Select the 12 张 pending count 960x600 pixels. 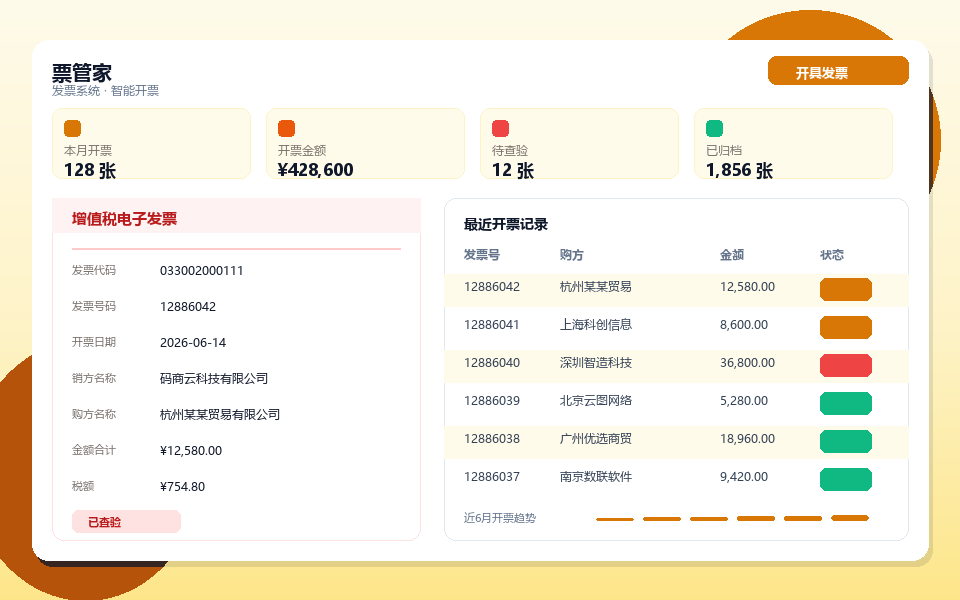coord(513,170)
